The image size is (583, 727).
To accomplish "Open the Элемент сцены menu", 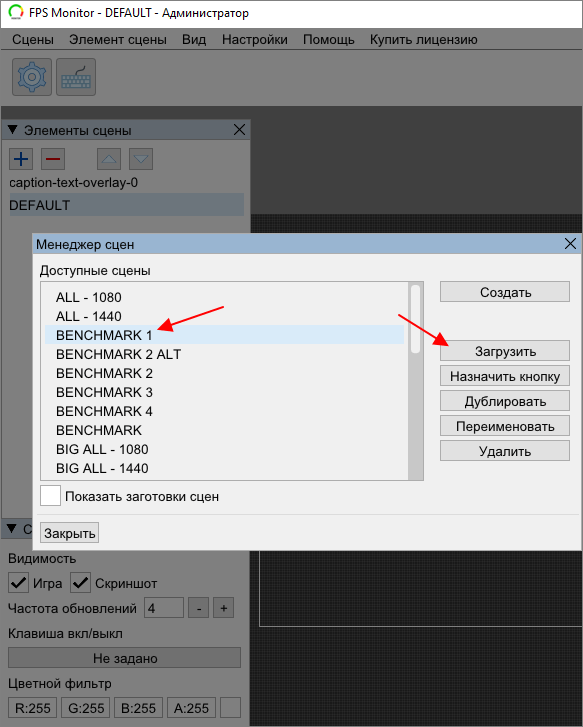I will [118, 39].
